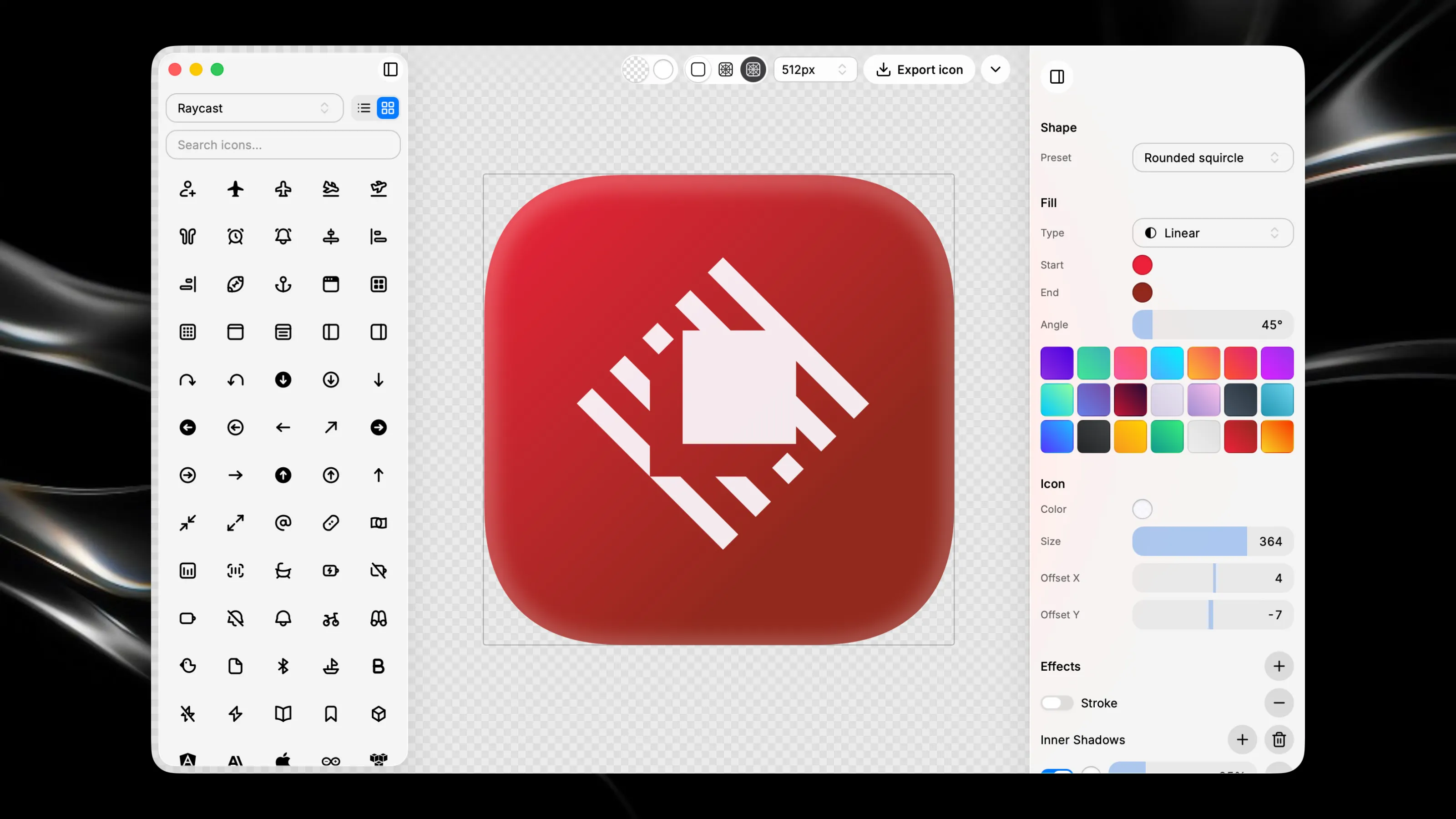Open the Linear fill type dropdown
The height and width of the screenshot is (819, 1456).
[x=1213, y=233]
